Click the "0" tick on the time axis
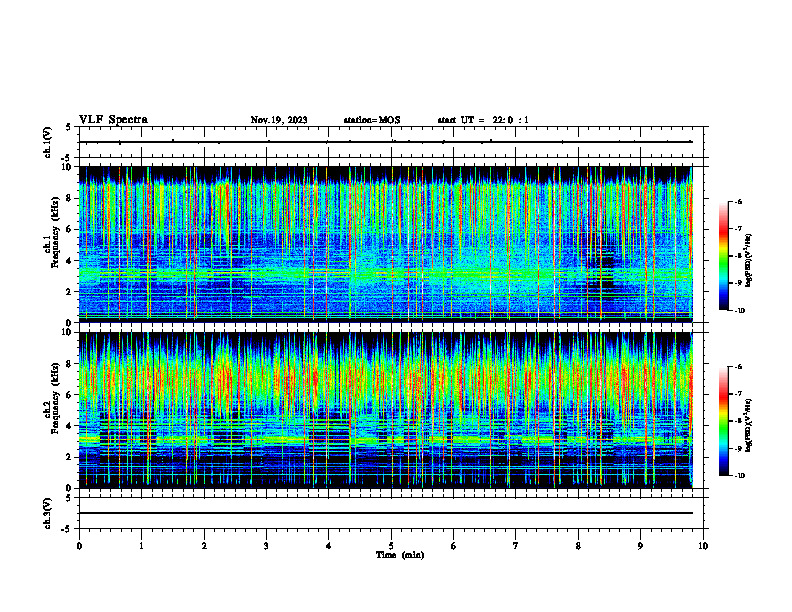 pyautogui.click(x=79, y=546)
